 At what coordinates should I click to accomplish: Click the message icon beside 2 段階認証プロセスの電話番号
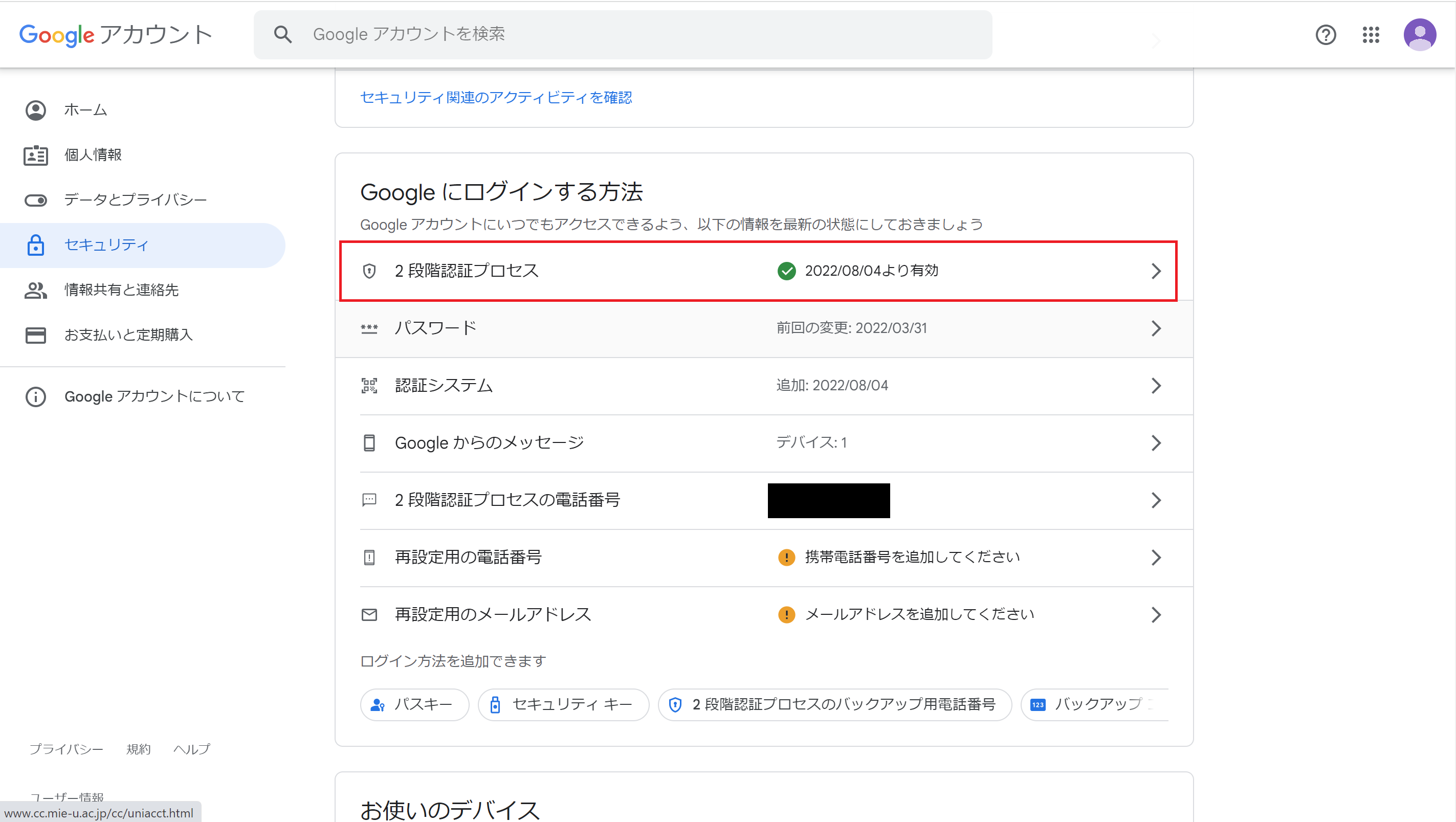click(x=369, y=500)
